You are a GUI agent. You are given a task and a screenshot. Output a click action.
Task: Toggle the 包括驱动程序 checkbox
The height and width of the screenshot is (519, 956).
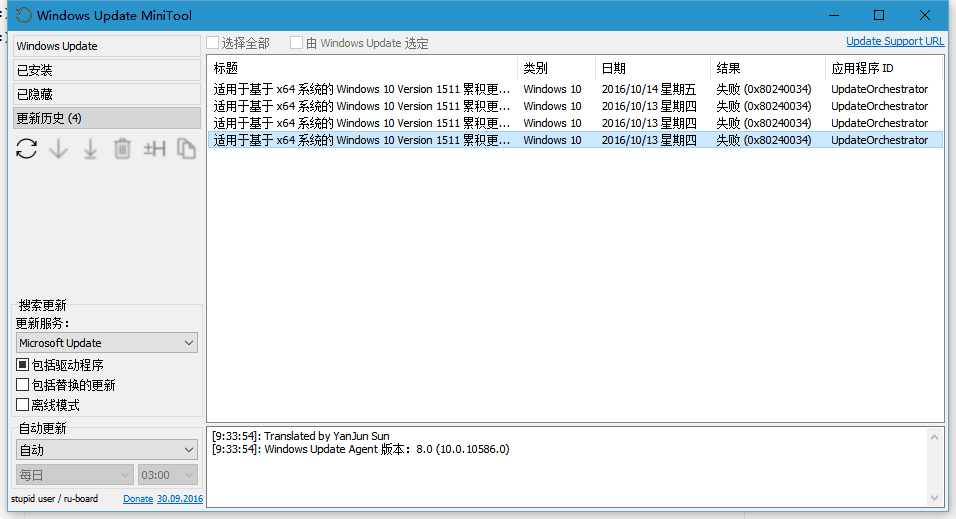(x=23, y=365)
